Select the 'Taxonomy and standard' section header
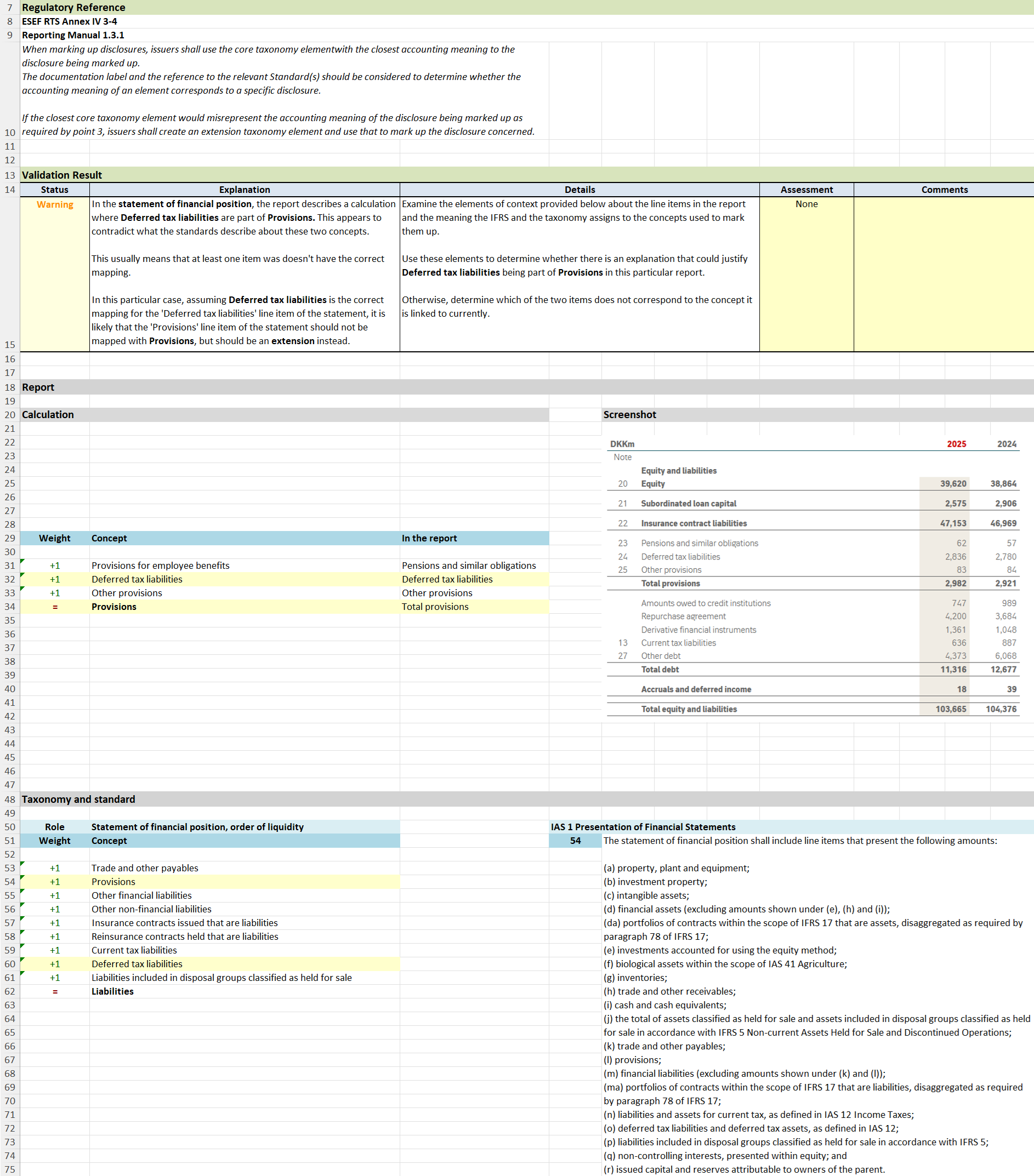This screenshot has height=1176, width=1034. pyautogui.click(x=527, y=799)
